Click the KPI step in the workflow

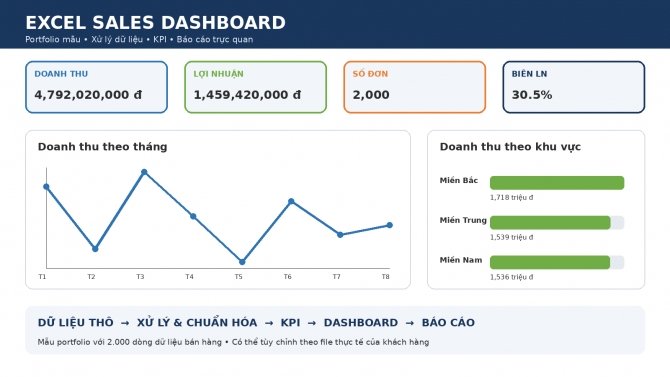click(290, 323)
